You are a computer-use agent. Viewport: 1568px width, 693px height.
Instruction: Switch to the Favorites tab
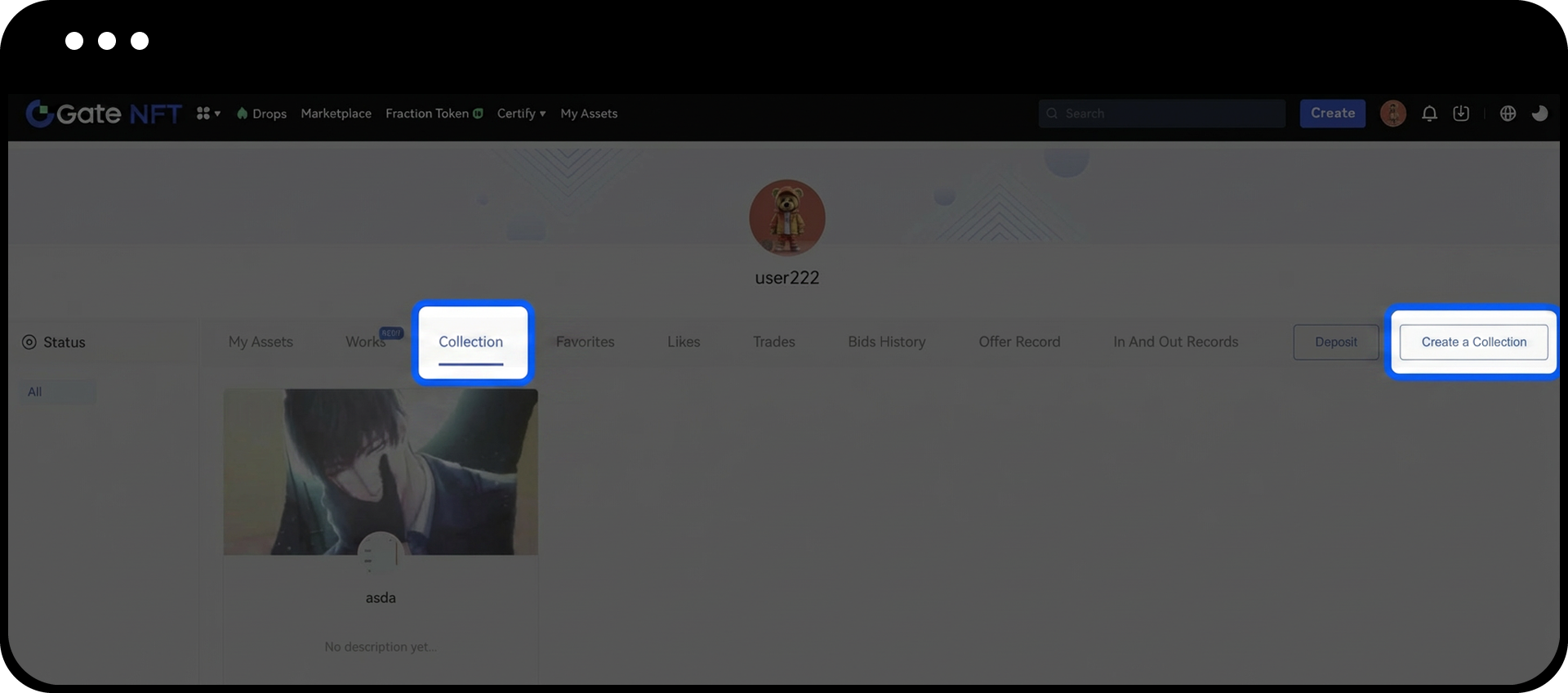(585, 342)
